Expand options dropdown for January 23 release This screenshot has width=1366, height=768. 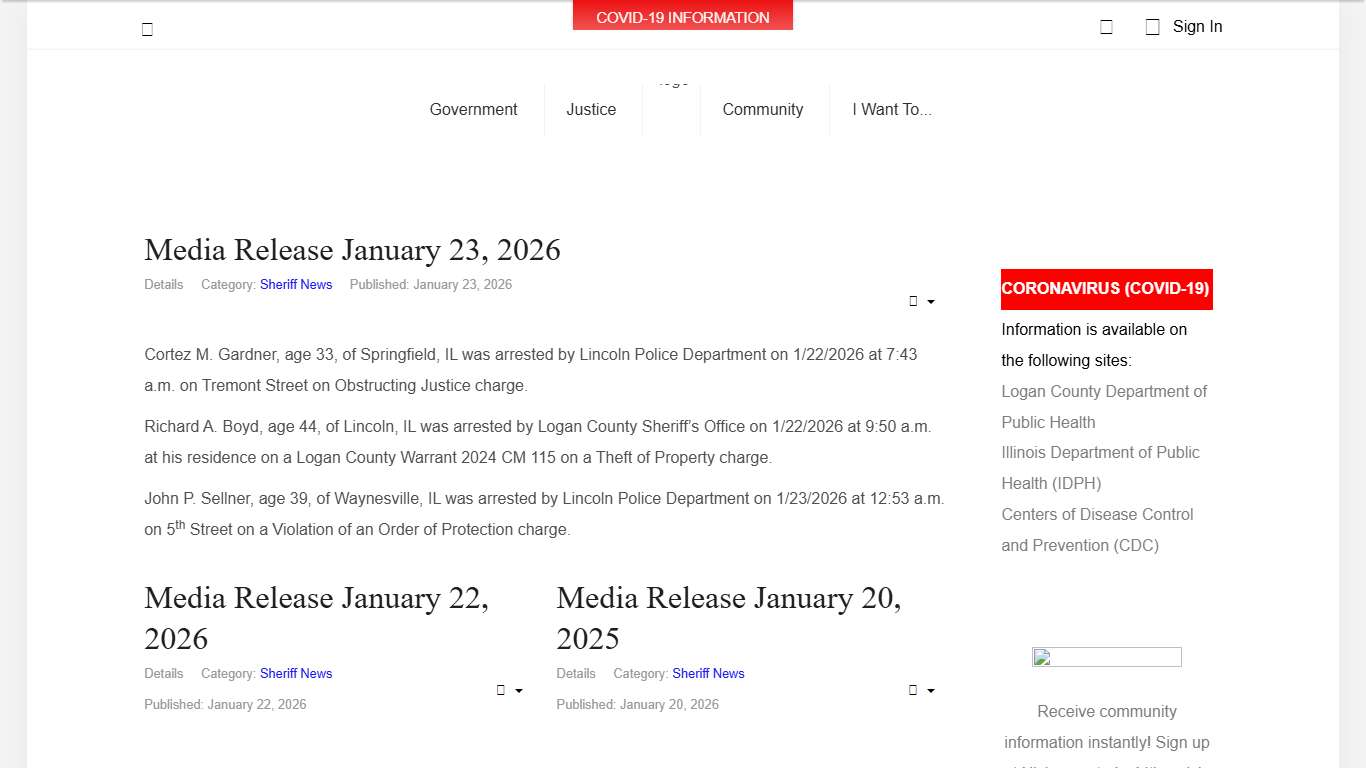pos(921,301)
